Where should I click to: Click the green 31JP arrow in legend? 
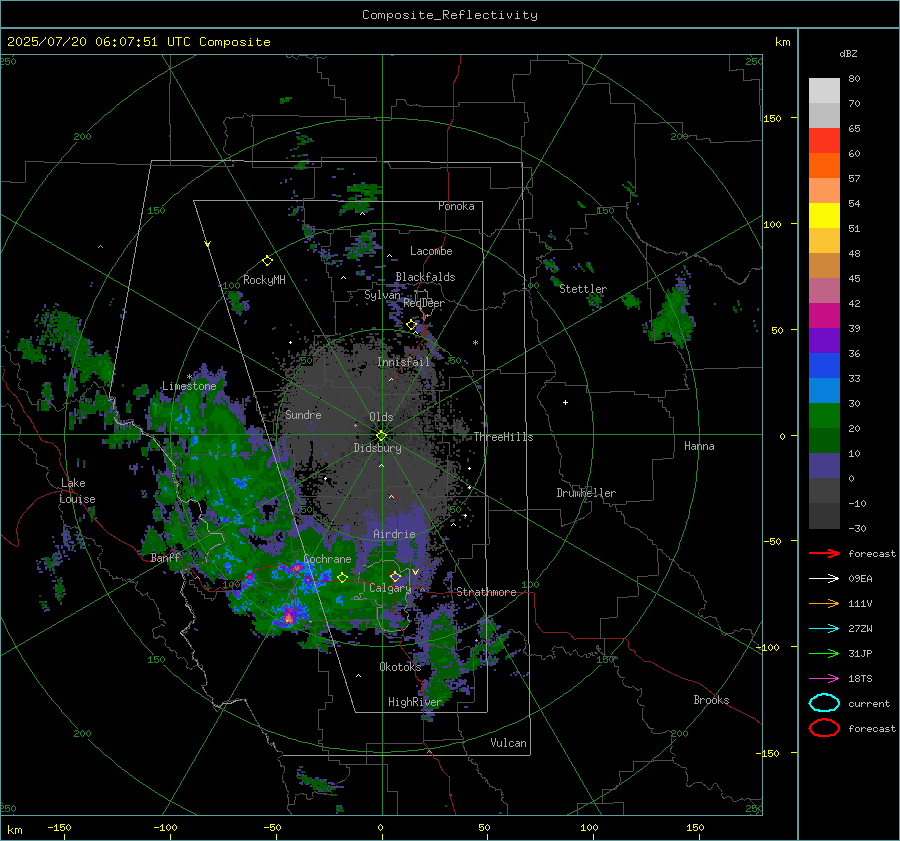pyautogui.click(x=824, y=653)
